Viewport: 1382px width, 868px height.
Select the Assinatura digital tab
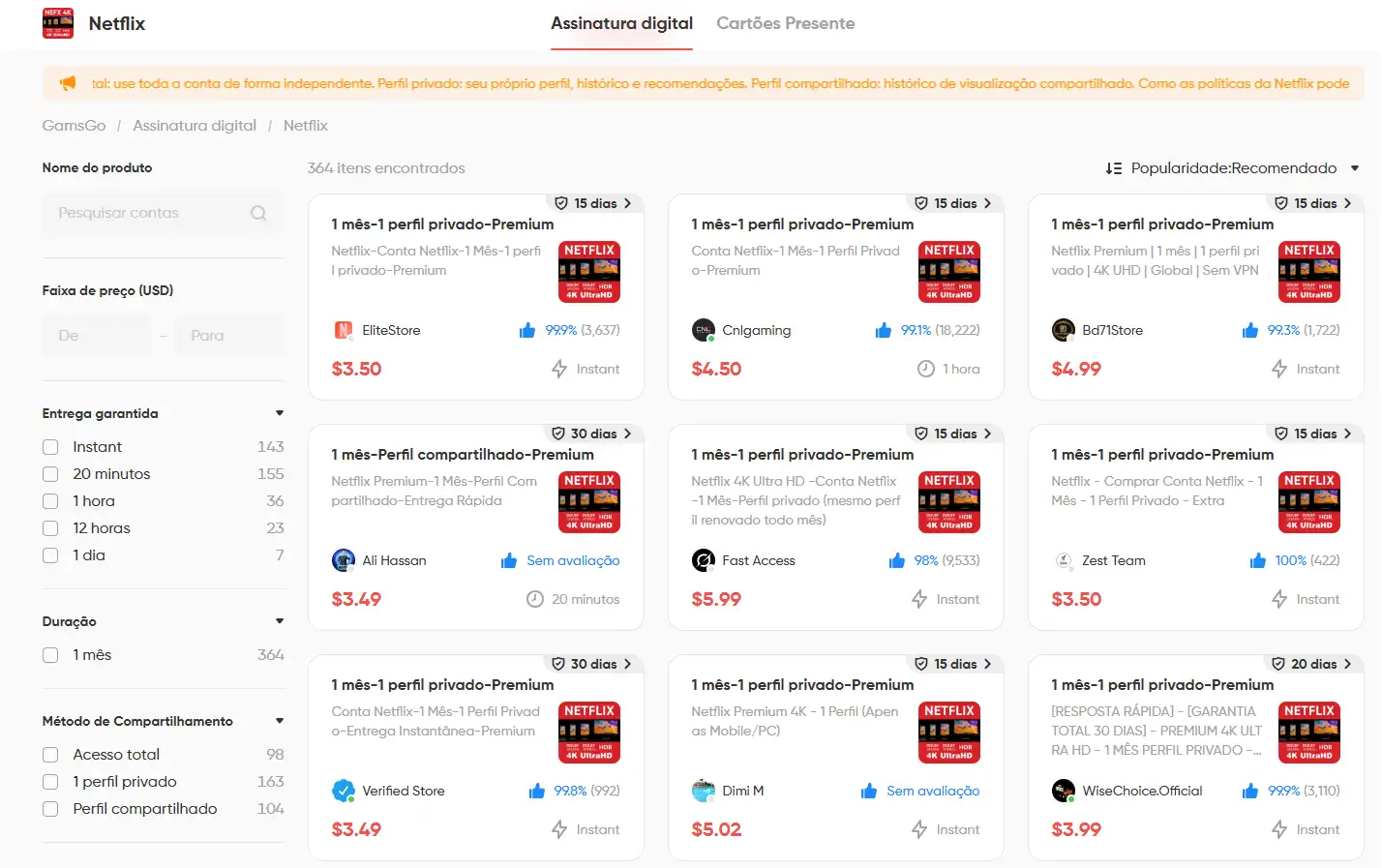pyautogui.click(x=621, y=23)
